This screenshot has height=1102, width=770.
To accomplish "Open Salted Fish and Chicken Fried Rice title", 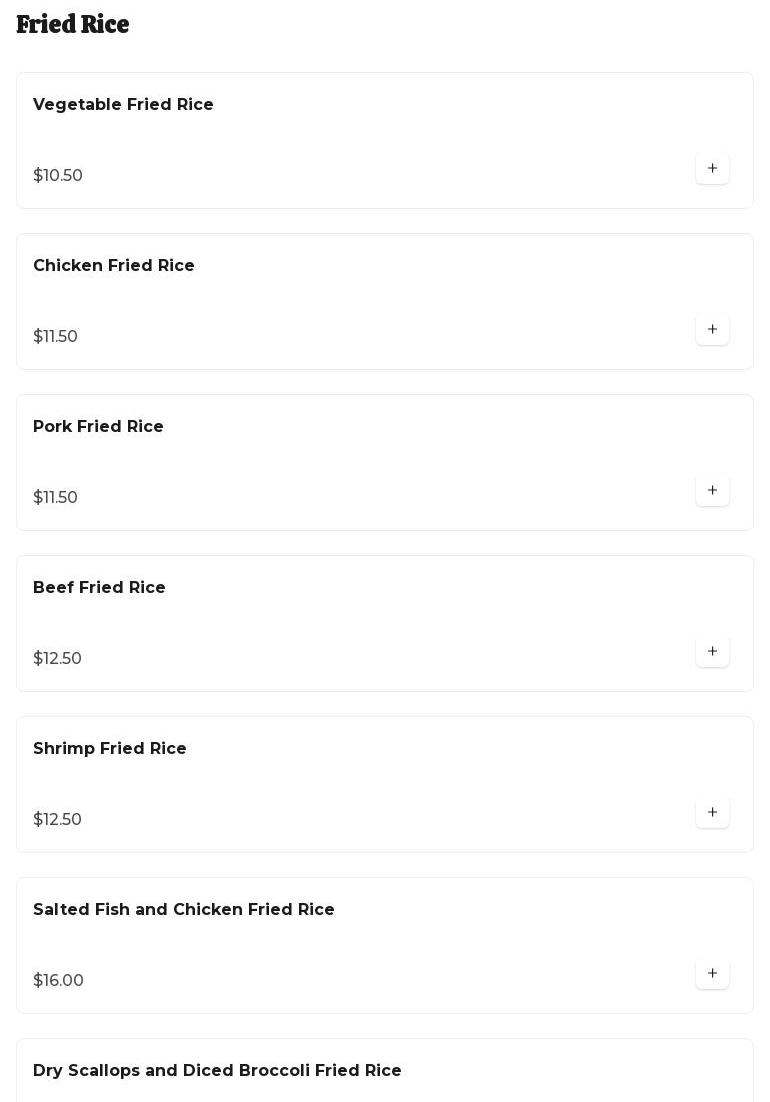I will coord(184,910).
